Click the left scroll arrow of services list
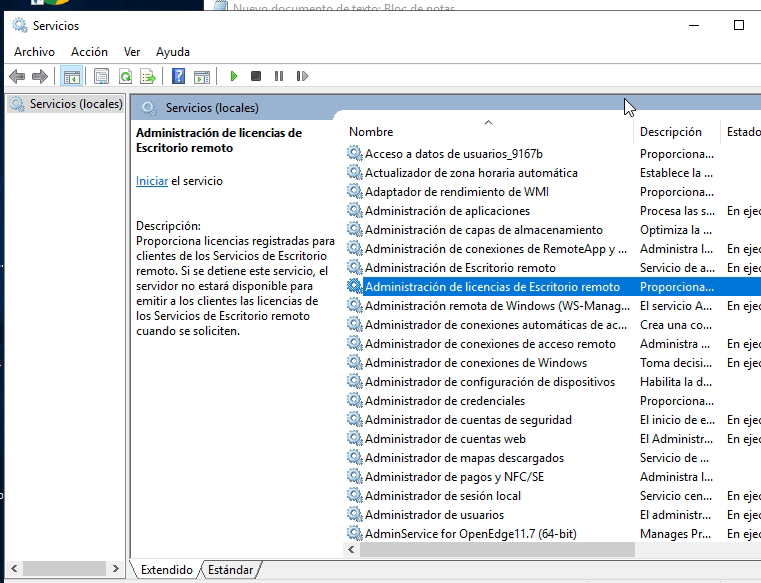 point(351,550)
